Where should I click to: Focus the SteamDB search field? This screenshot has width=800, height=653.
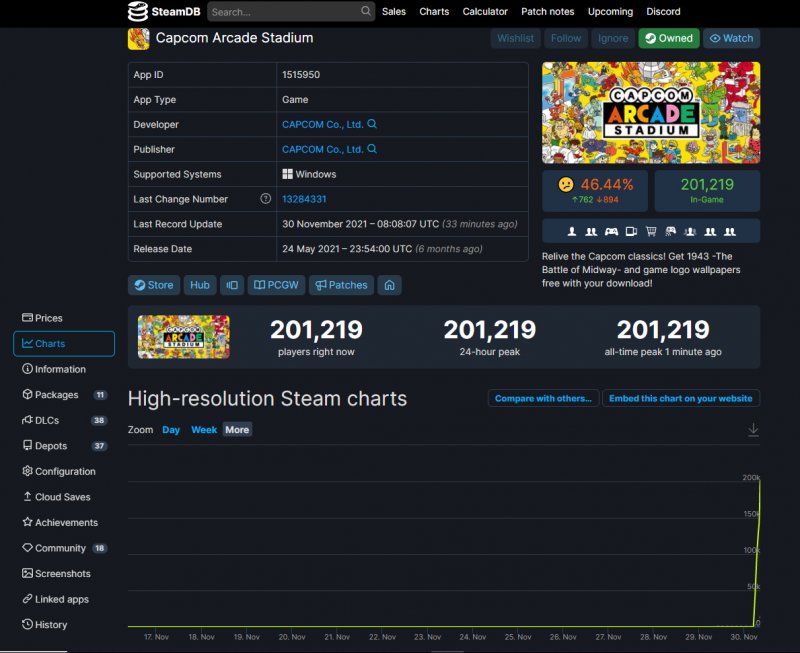(x=283, y=12)
